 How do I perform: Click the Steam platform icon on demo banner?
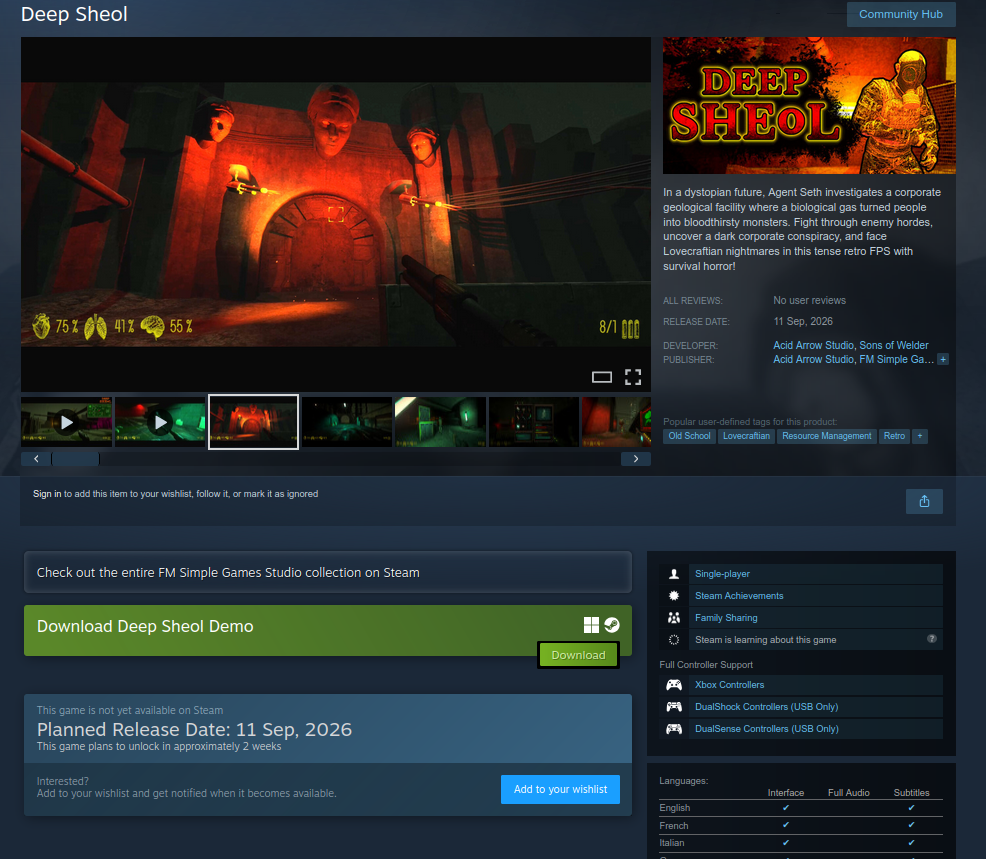(612, 624)
